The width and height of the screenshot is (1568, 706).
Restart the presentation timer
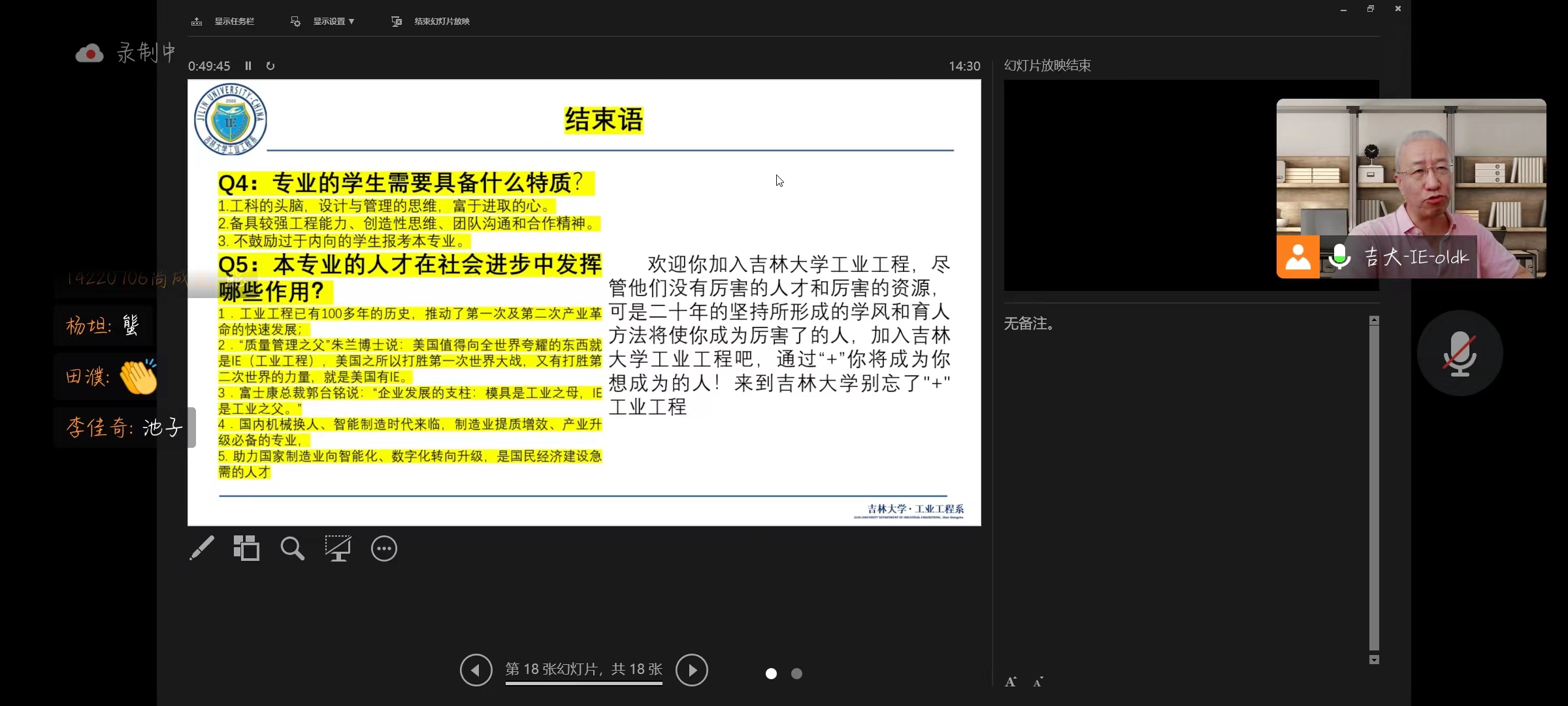tap(270, 66)
